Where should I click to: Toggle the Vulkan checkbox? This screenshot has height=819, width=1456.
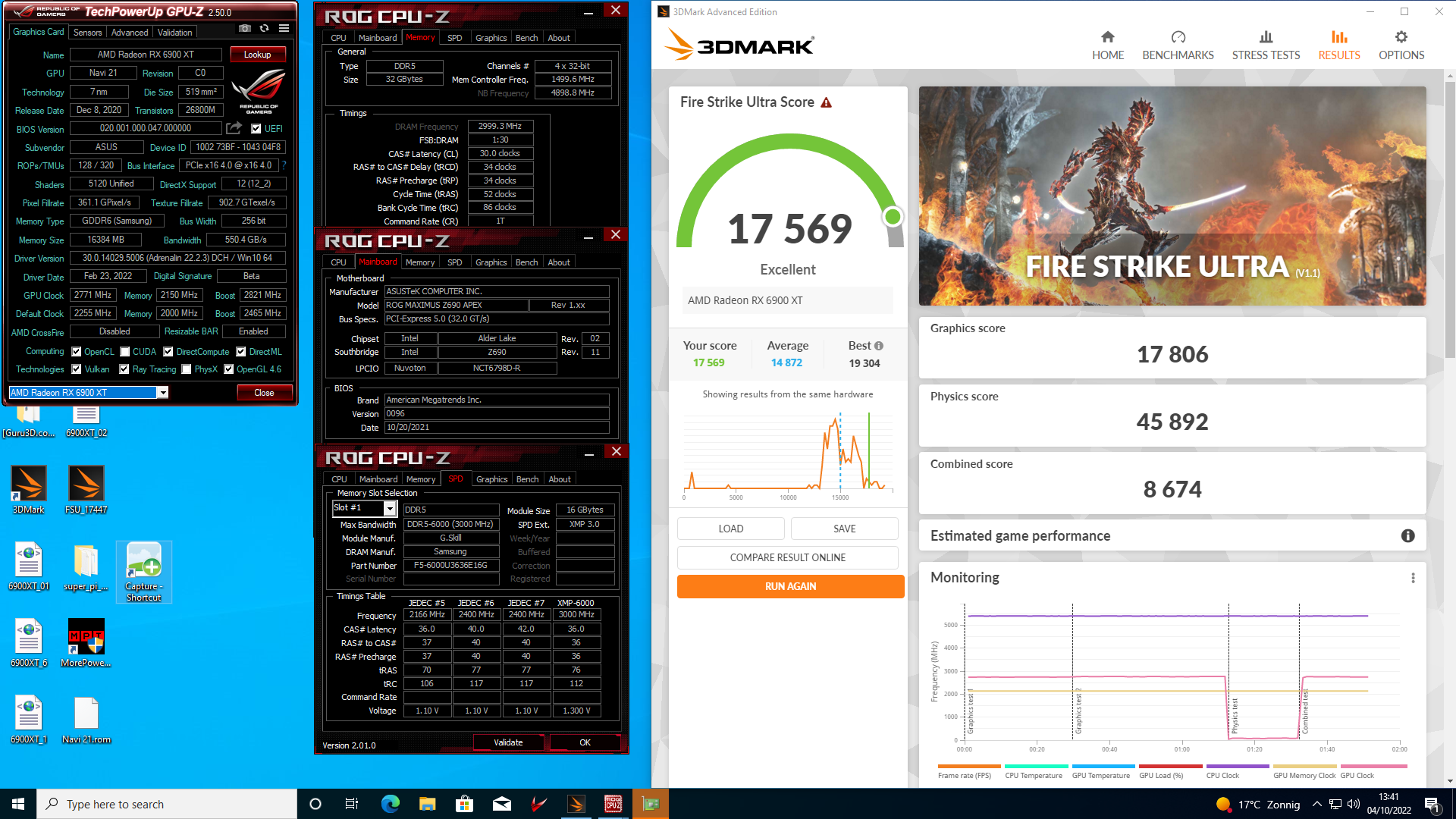point(76,369)
